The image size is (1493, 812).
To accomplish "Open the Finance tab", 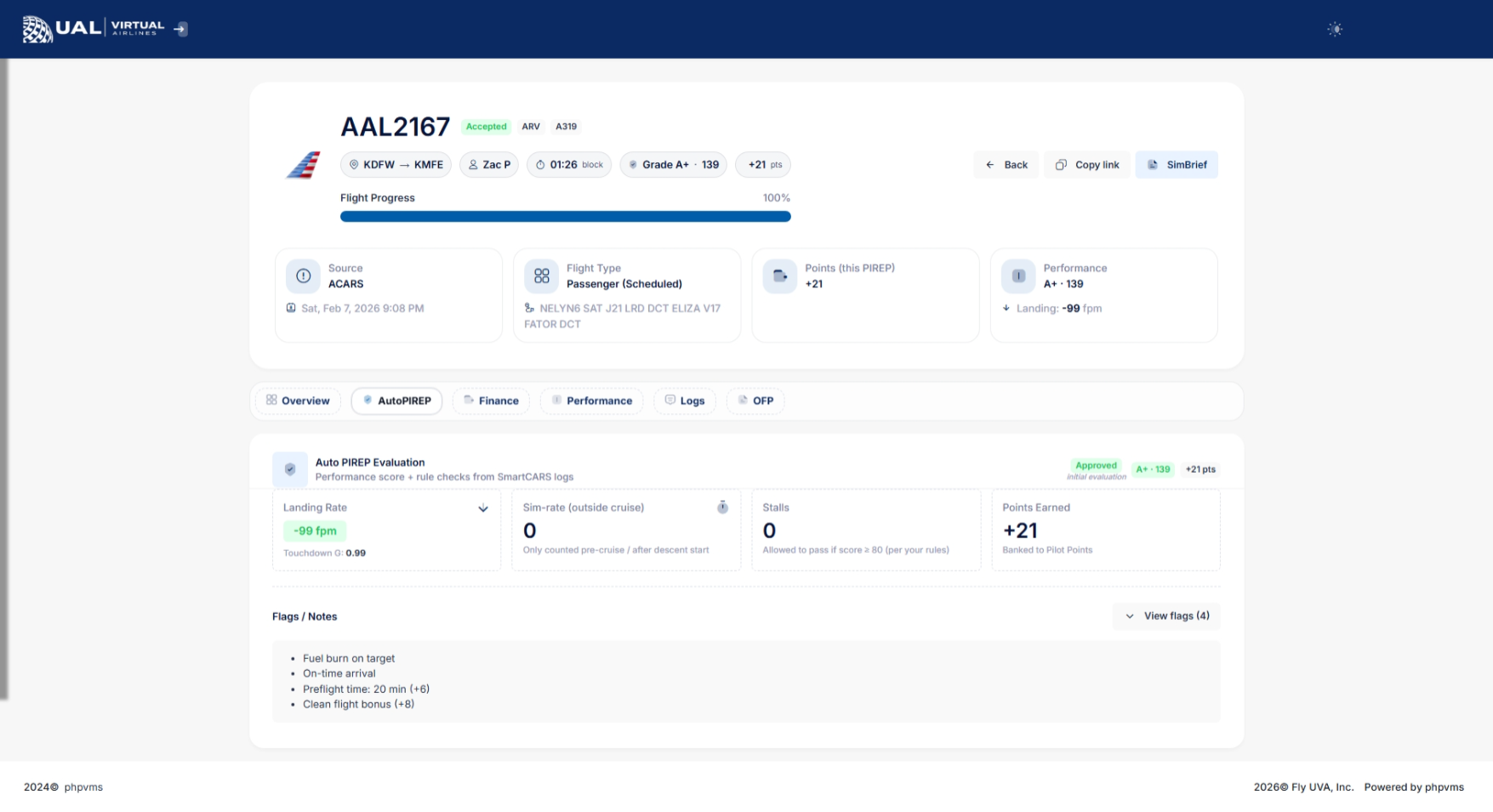I will click(x=491, y=401).
